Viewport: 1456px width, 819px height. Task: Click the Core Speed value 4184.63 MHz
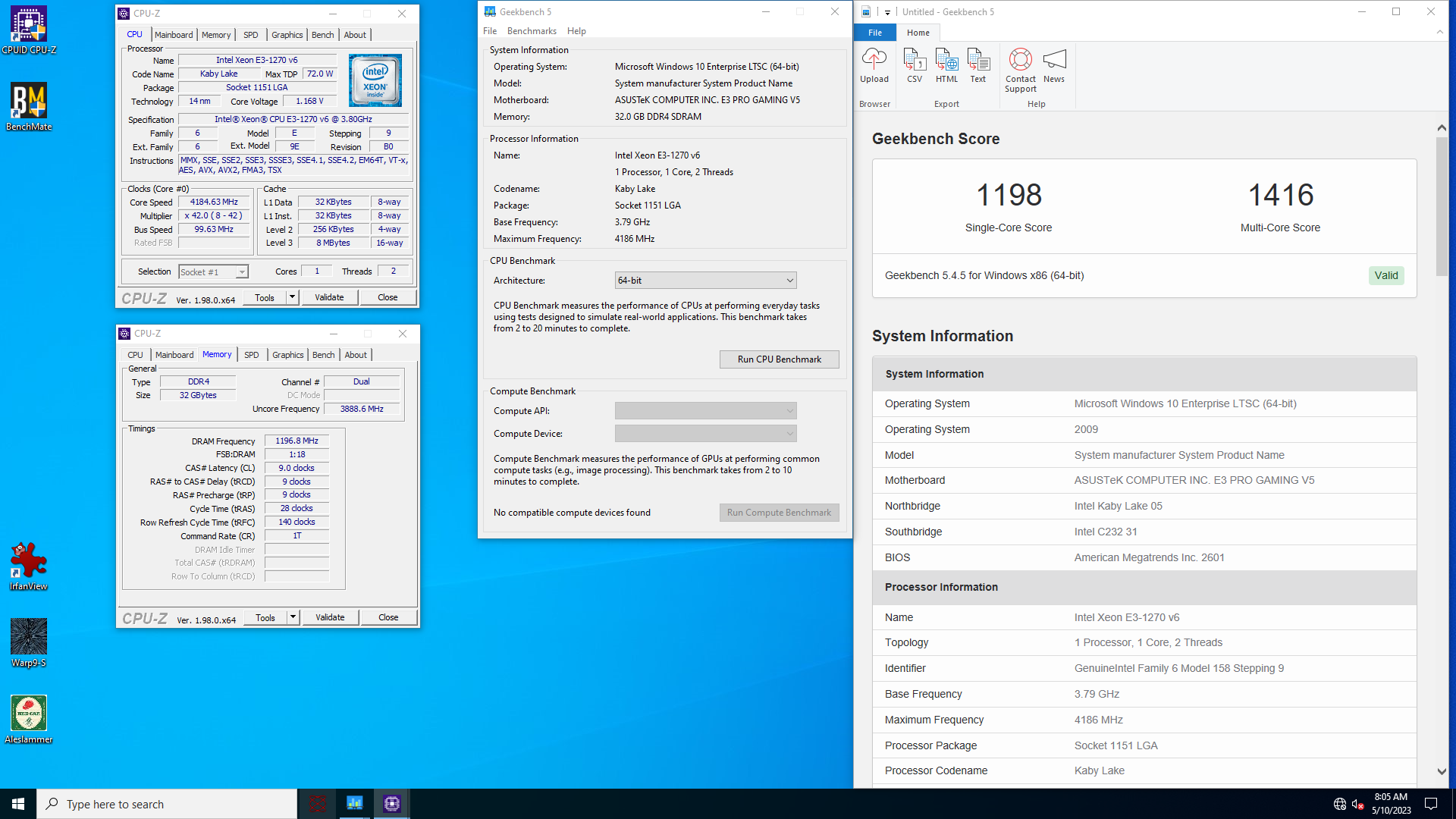coord(214,202)
